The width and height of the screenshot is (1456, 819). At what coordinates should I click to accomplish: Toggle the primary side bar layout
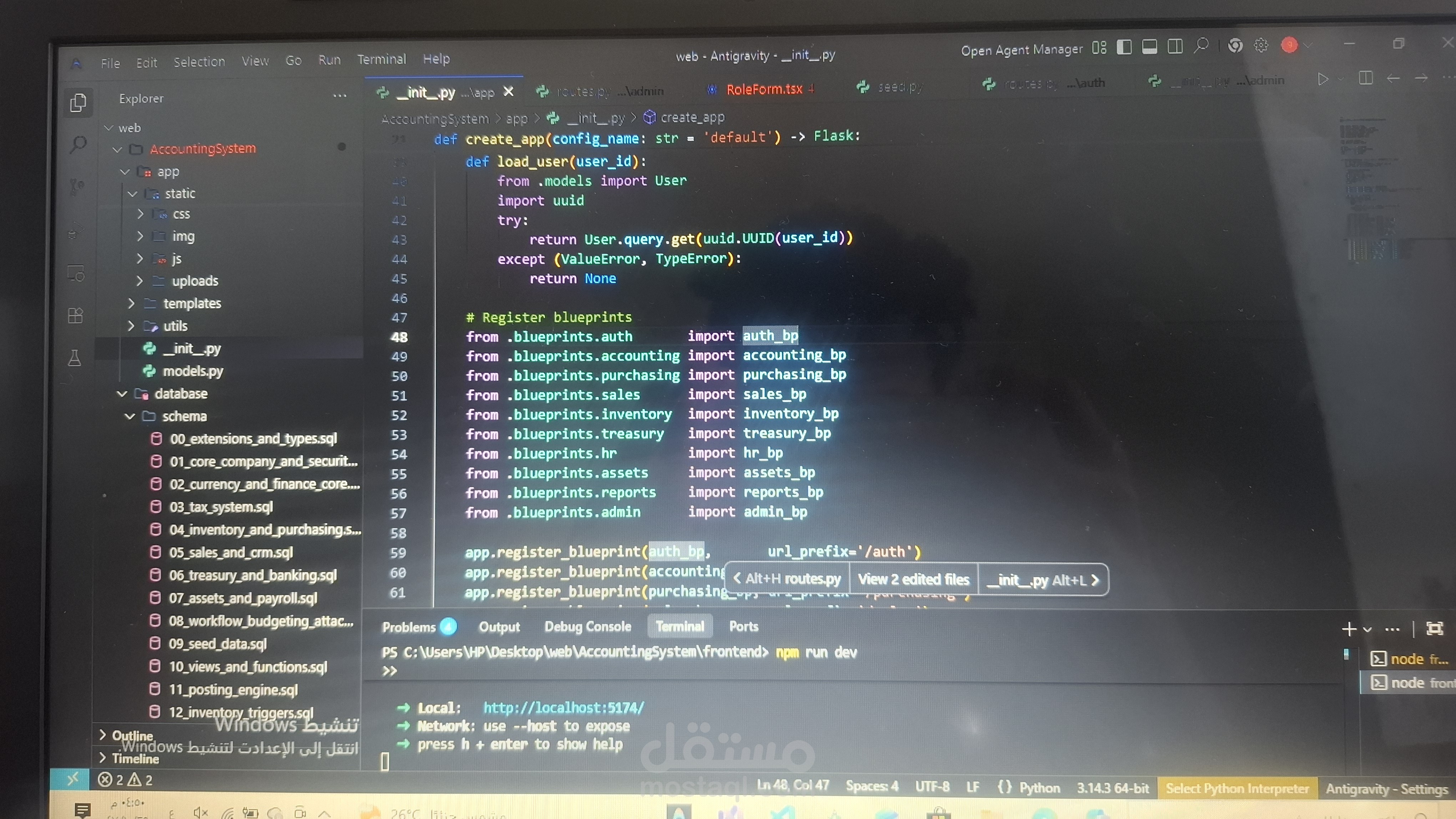click(x=1124, y=47)
